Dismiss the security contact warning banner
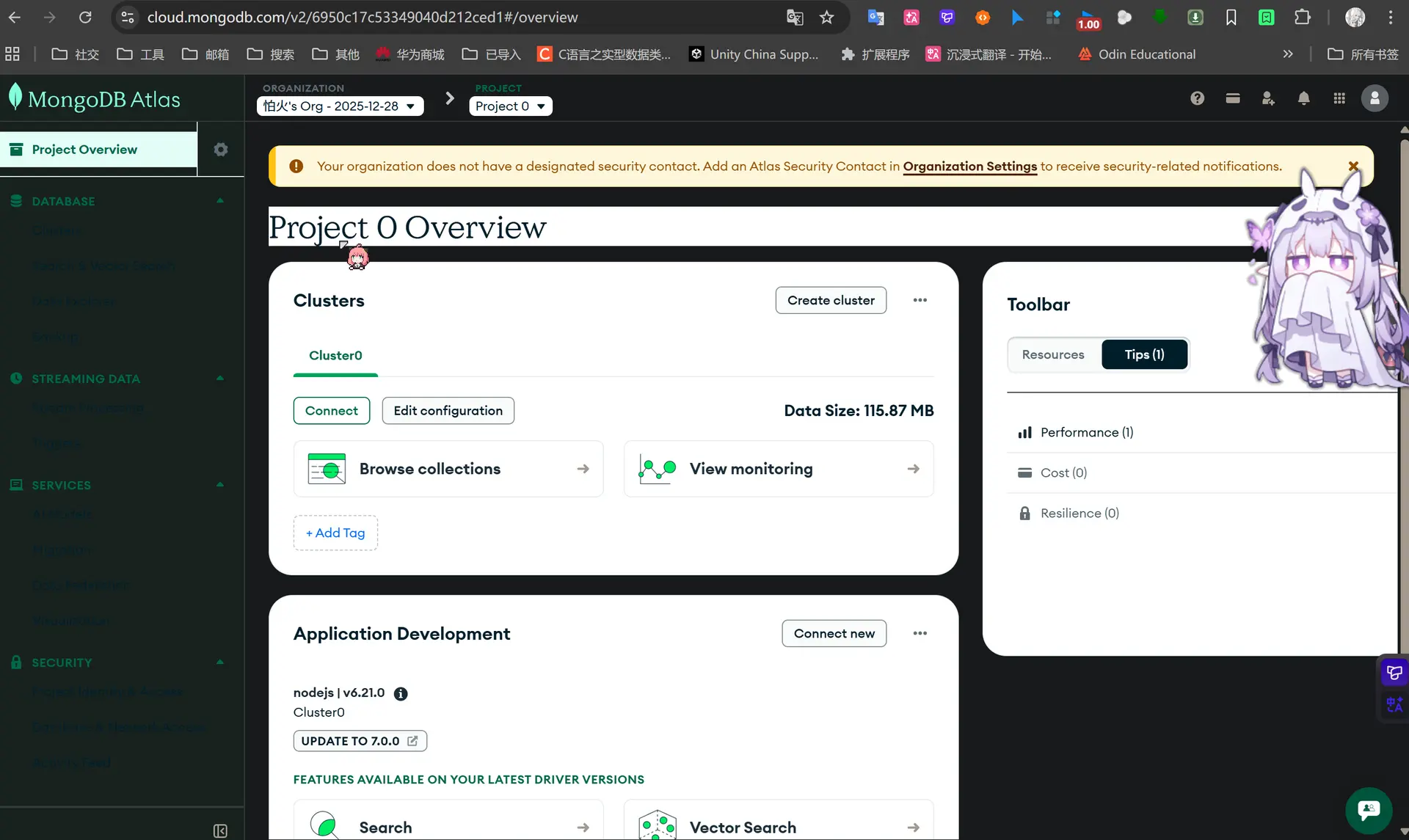Viewport: 1409px width, 840px height. [1353, 167]
